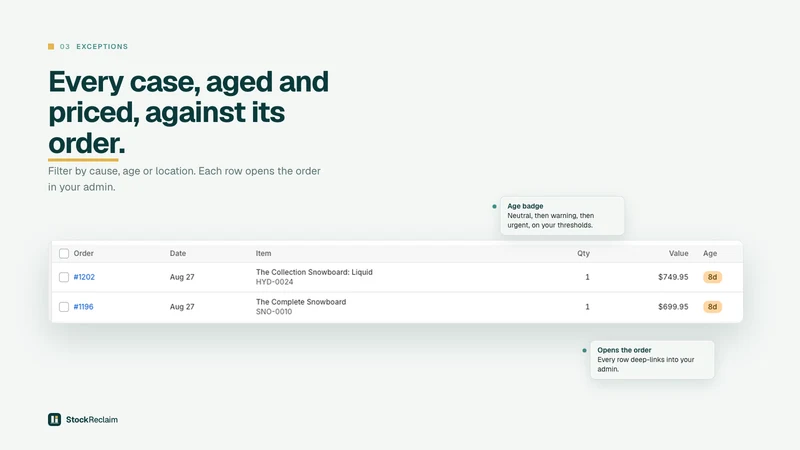The width and height of the screenshot is (800, 450).
Task: Check the box for order #1196
Action: (64, 307)
